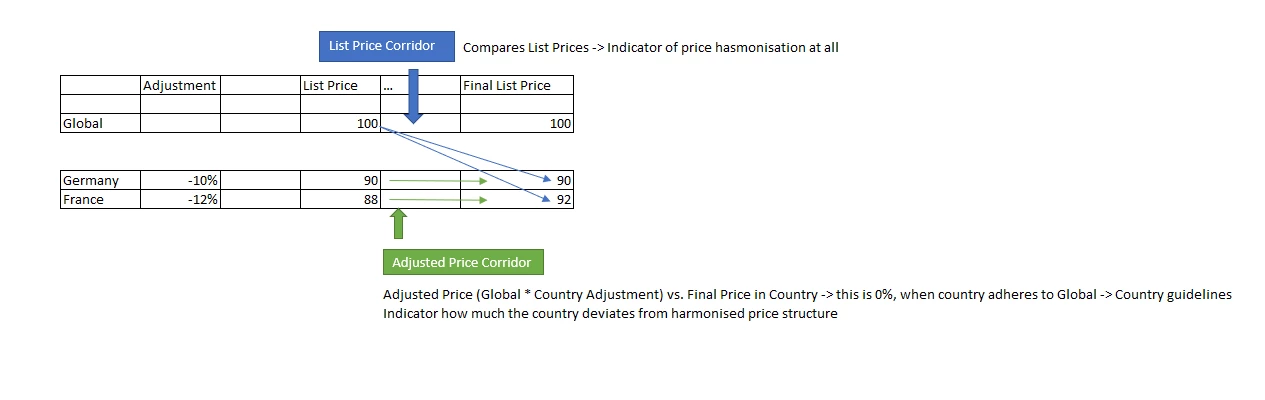
Task: Select the List Price header cell
Action: pyautogui.click(x=340, y=85)
